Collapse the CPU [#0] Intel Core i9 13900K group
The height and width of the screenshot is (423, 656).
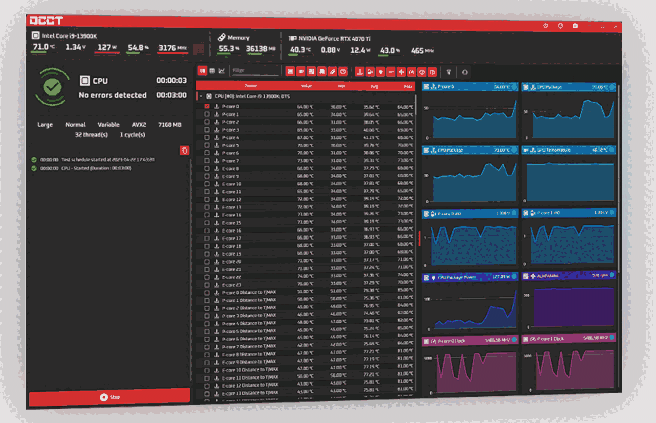(201, 96)
